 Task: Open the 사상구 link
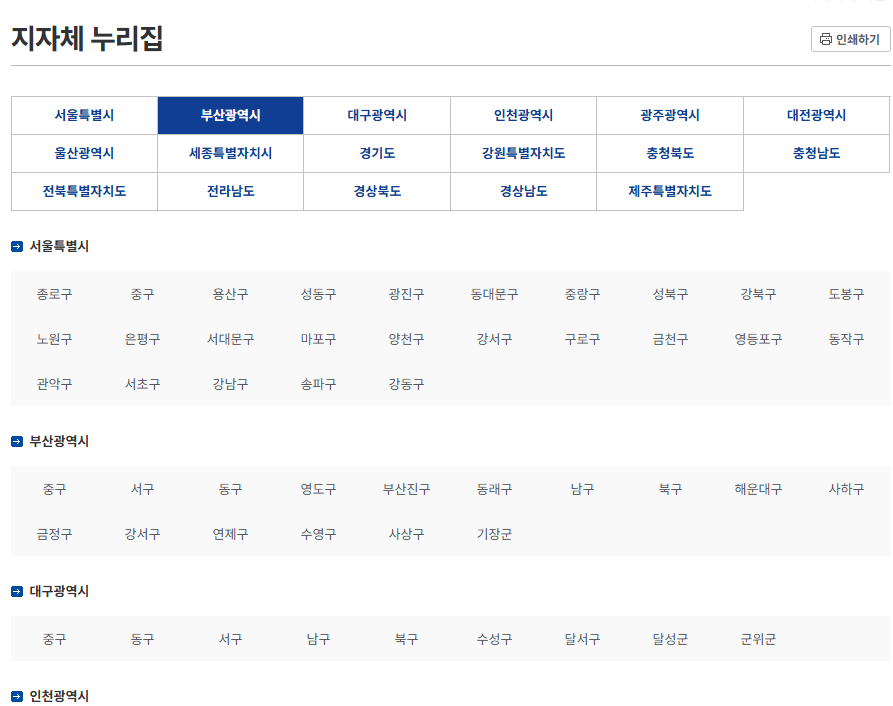[x=406, y=534]
